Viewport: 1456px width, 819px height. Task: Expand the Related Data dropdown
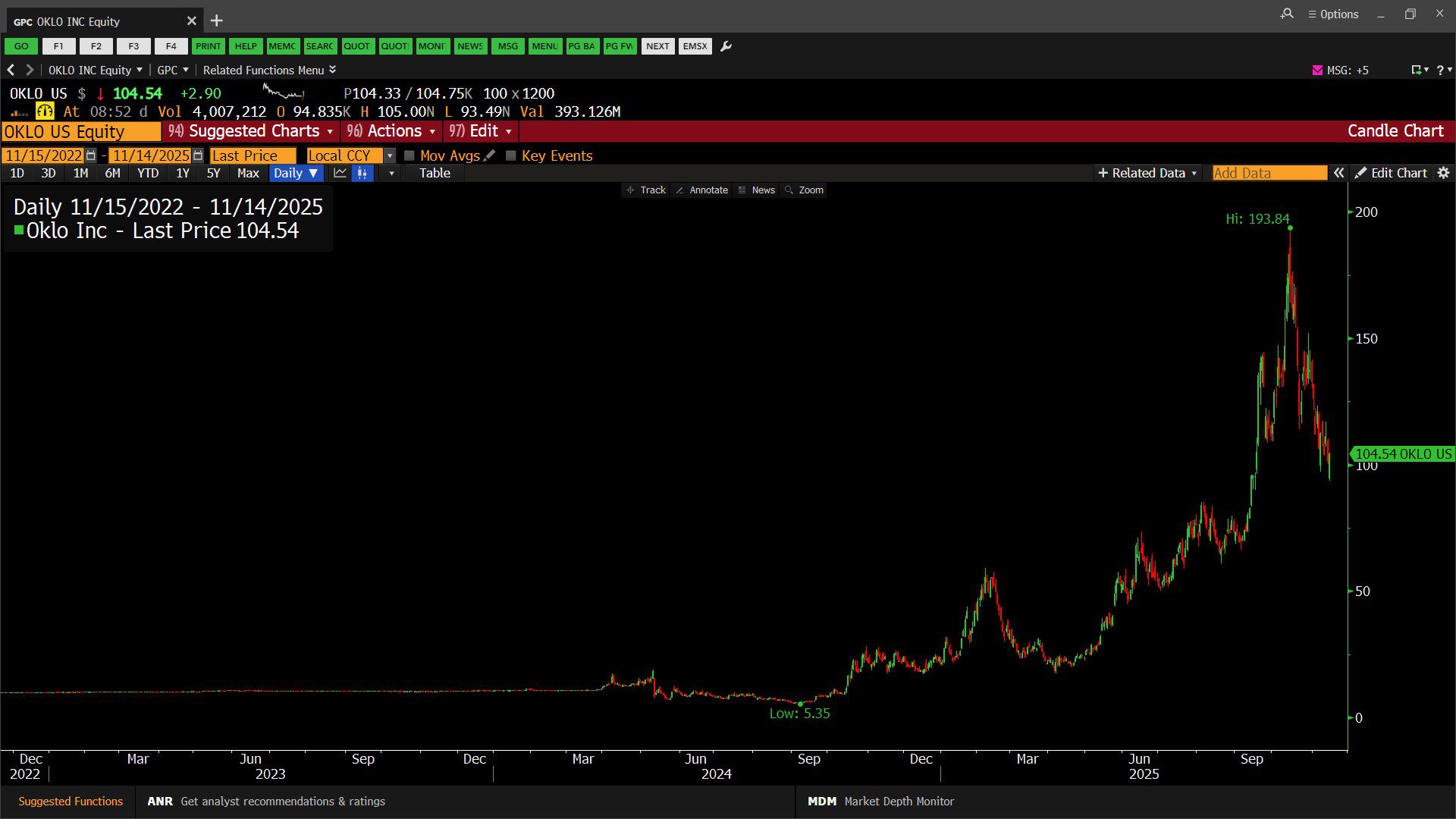1147,173
